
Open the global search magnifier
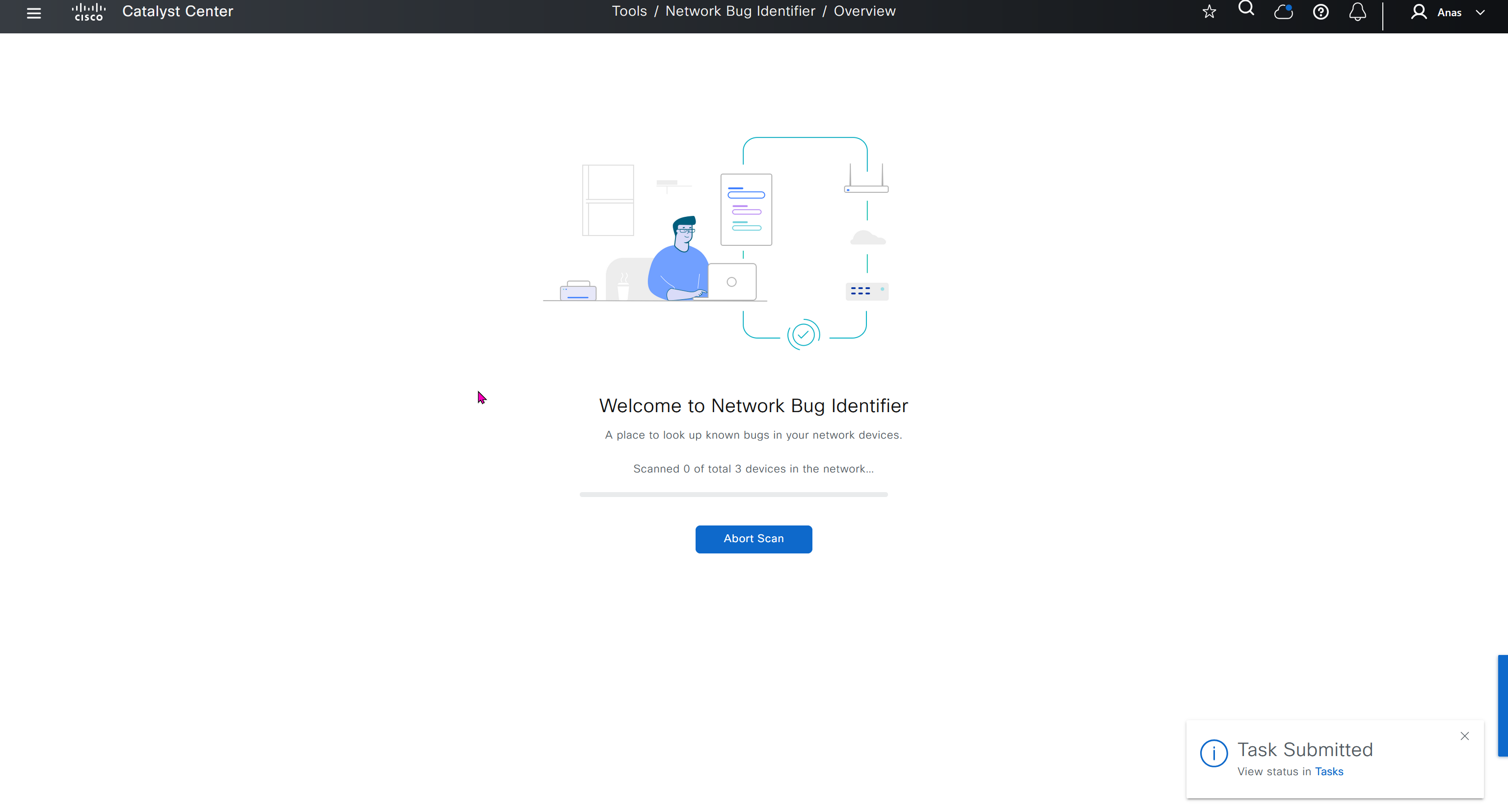point(1246,9)
